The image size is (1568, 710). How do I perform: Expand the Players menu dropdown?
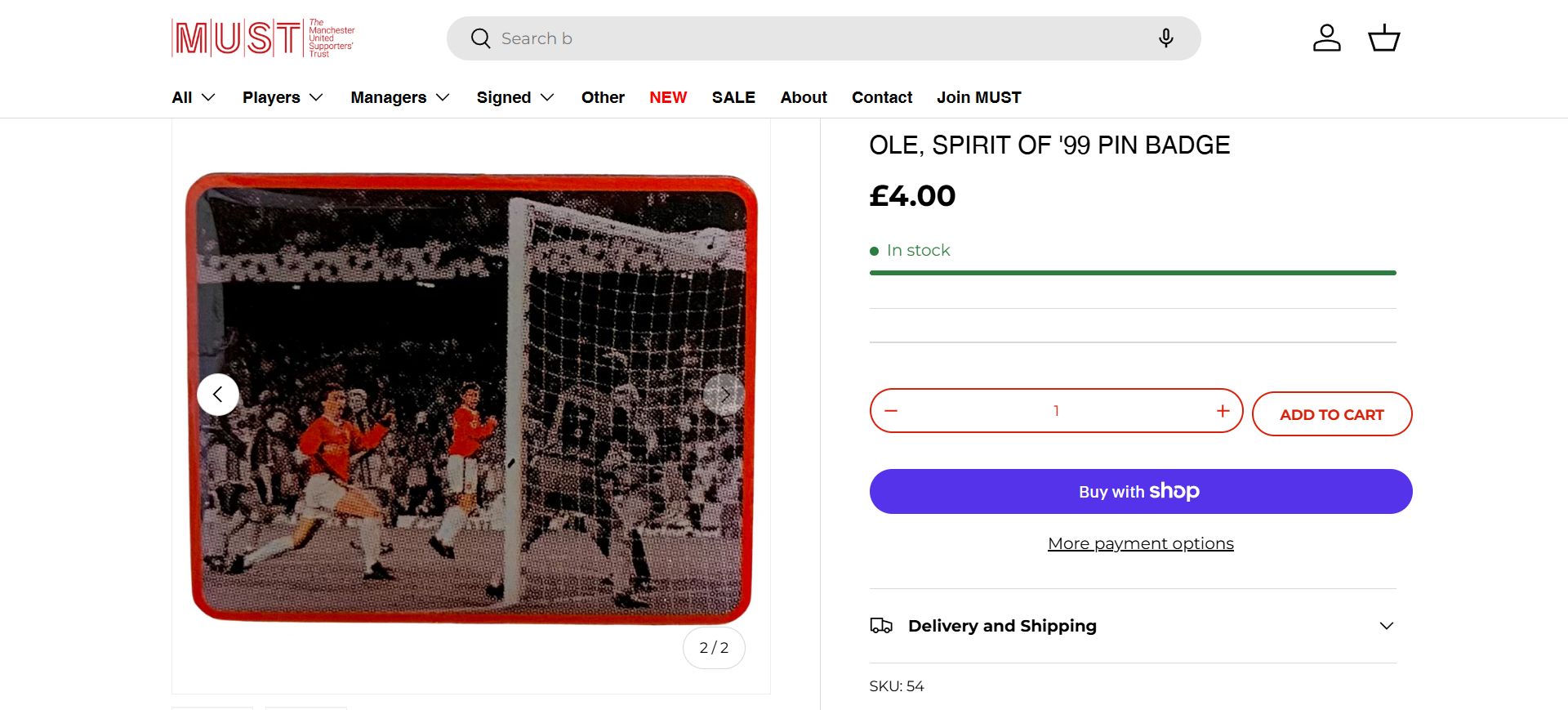coord(283,97)
